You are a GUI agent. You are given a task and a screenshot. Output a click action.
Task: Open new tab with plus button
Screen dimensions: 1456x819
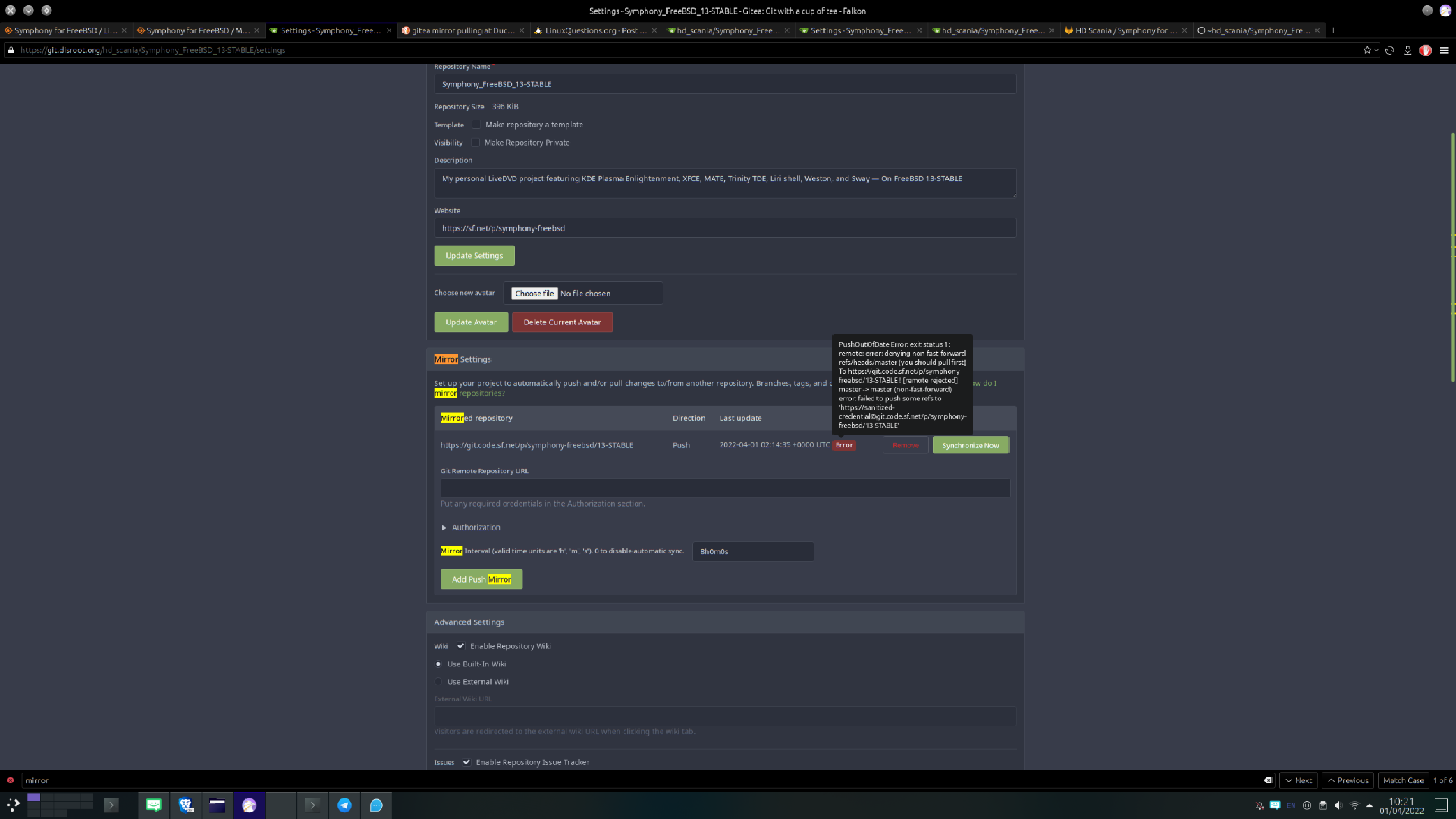tap(1334, 30)
